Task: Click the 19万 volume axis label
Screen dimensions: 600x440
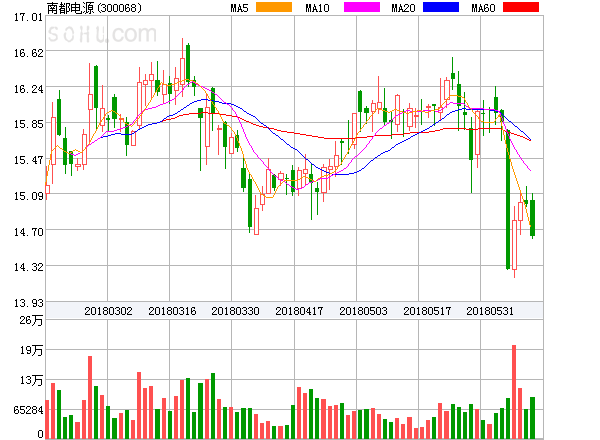Action: (x=31, y=350)
